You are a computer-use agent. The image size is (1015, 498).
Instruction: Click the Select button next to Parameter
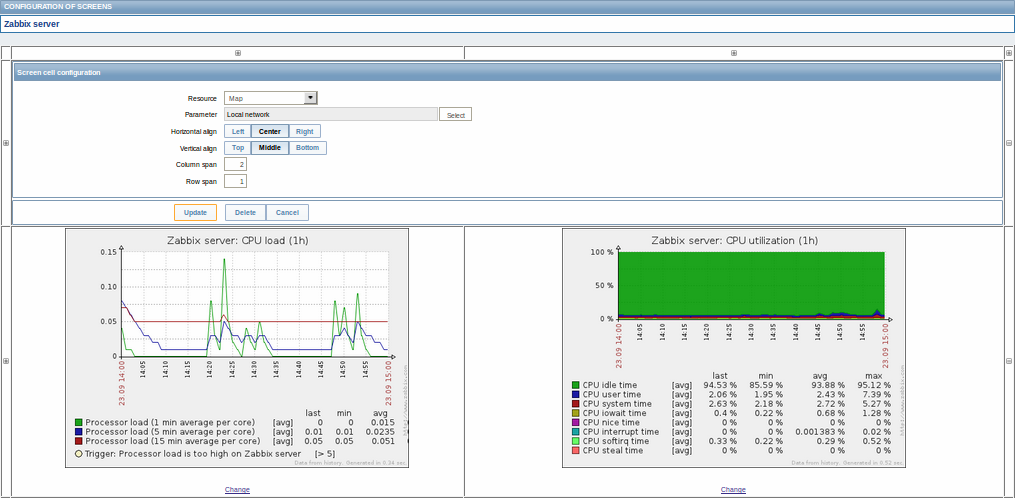456,115
